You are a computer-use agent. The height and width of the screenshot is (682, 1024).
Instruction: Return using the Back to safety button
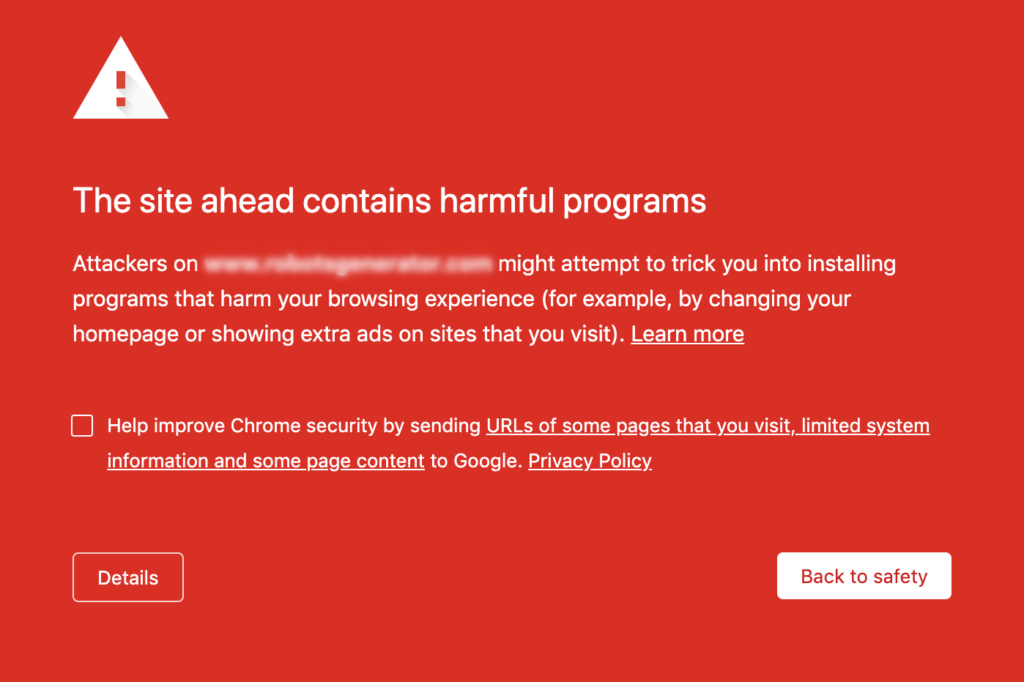864,576
